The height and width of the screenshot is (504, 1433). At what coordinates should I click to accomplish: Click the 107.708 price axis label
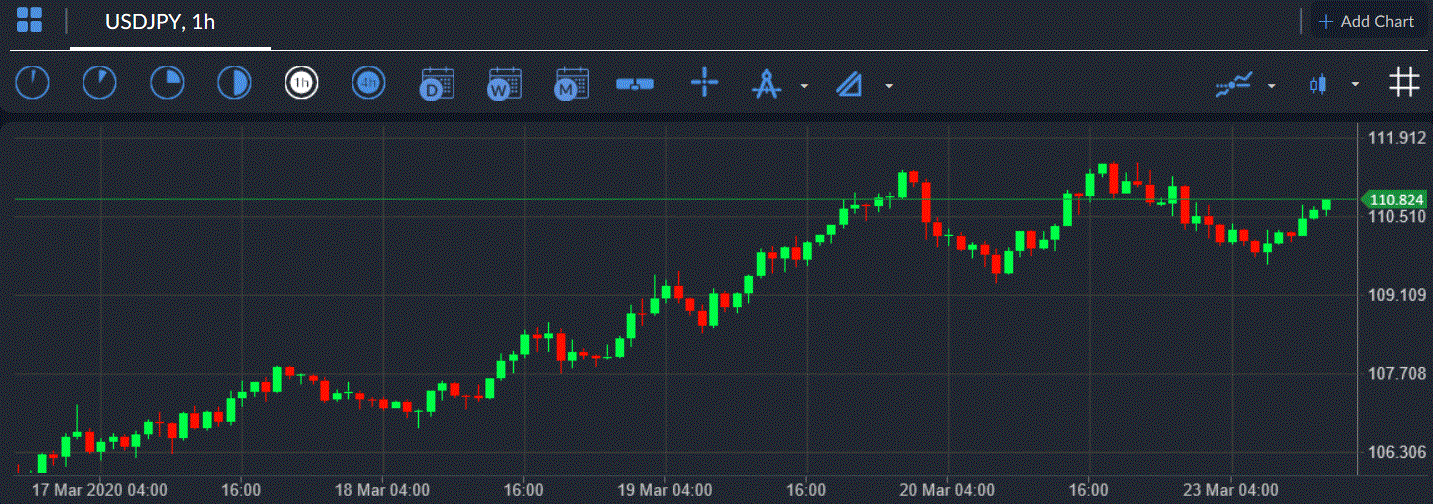click(x=1396, y=374)
